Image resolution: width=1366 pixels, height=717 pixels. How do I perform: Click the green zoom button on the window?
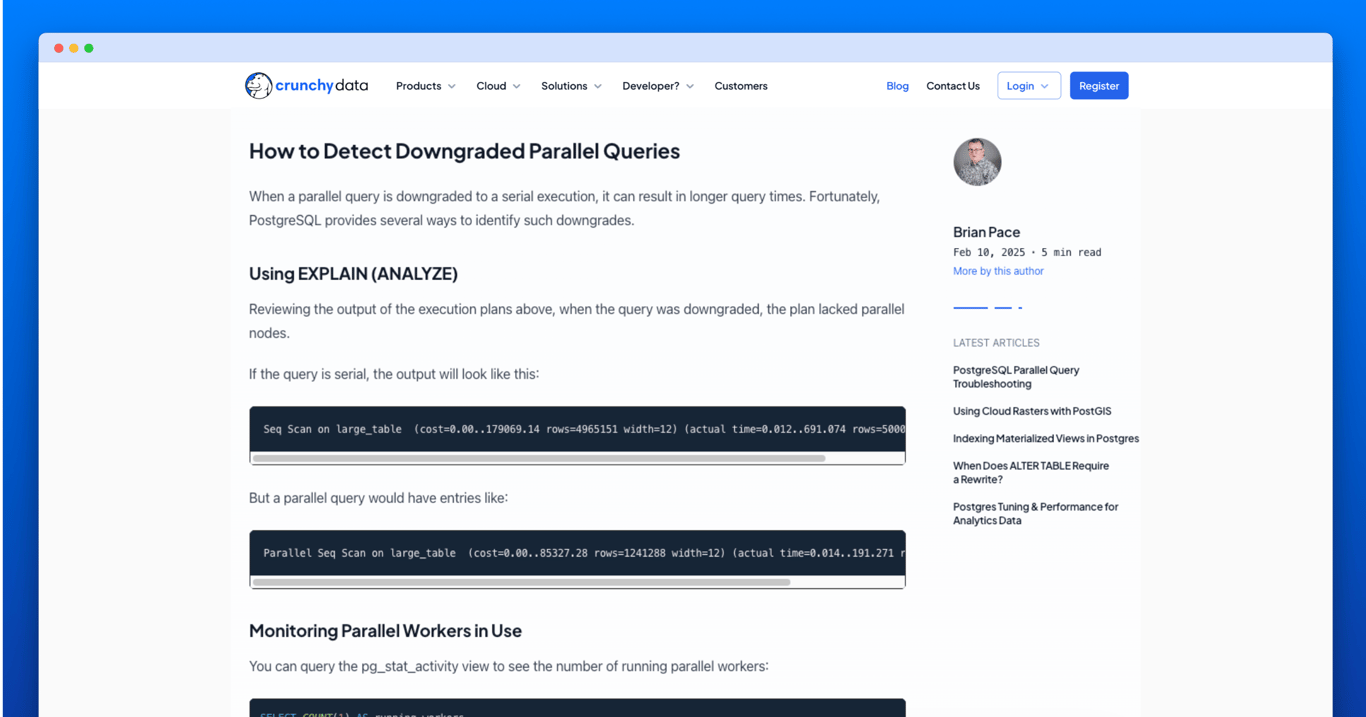tap(89, 47)
